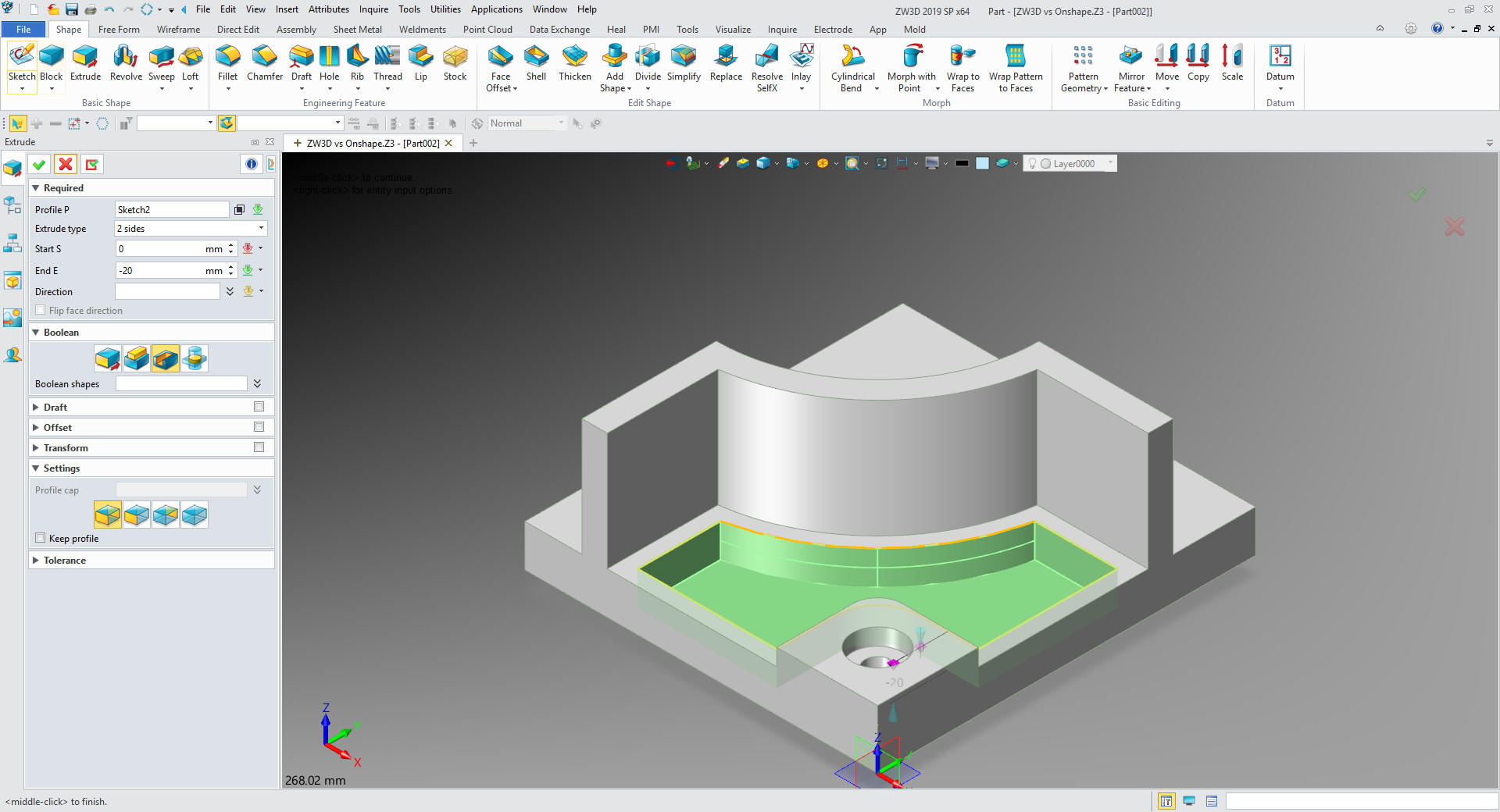Cancel the extrude with the red X
1500x812 pixels.
coord(66,164)
